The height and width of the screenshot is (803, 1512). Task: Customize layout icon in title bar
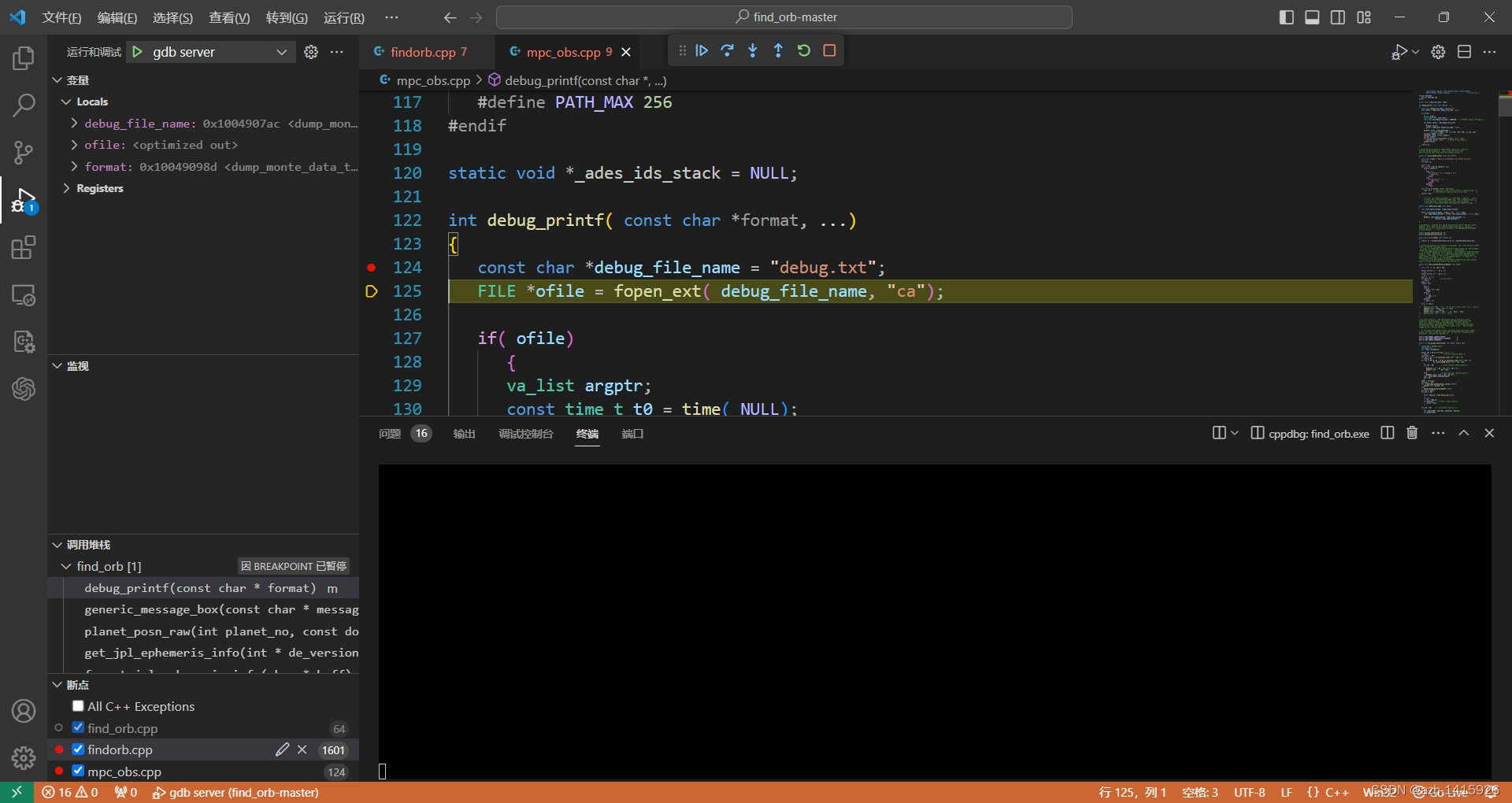[x=1364, y=17]
